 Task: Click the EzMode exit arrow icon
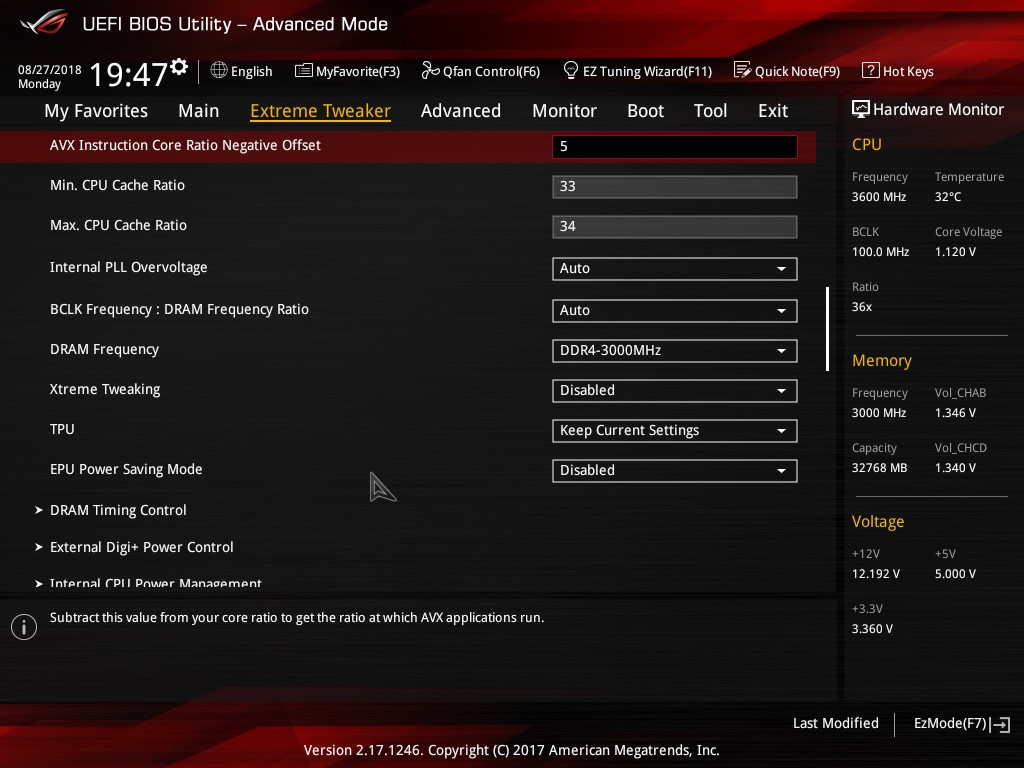coord(1000,724)
